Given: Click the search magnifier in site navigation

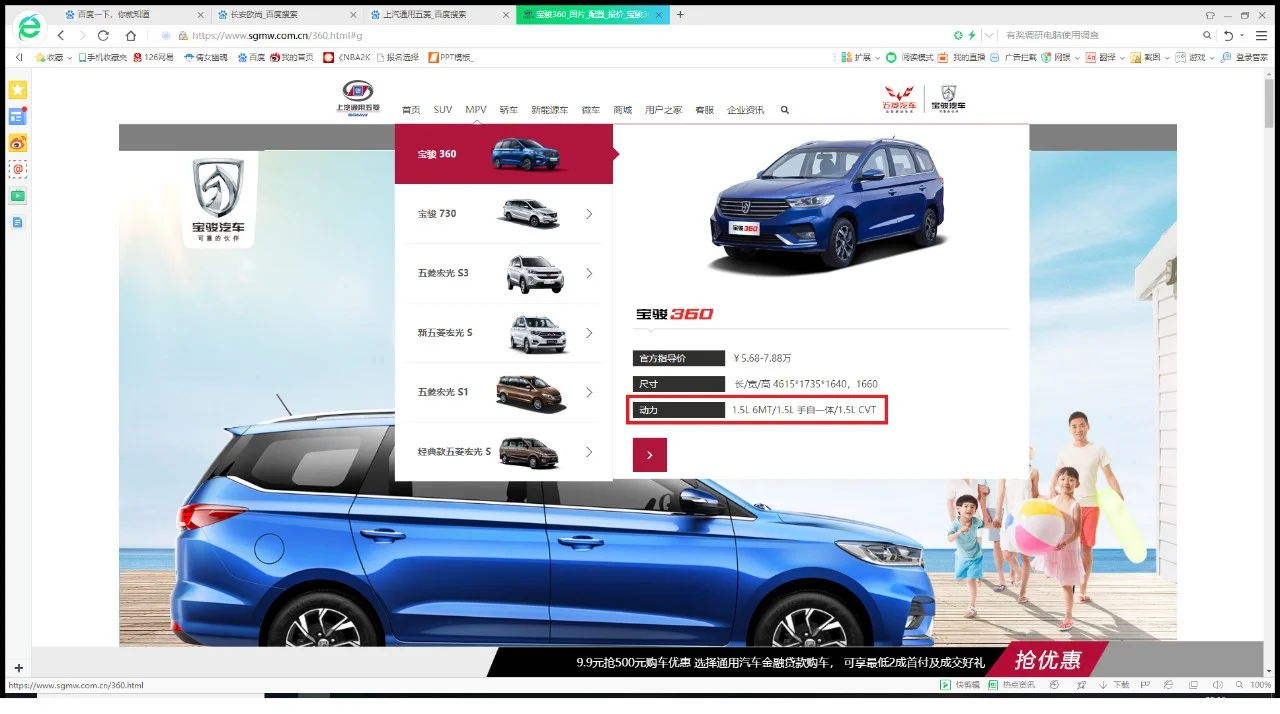Looking at the screenshot, I should 785,110.
